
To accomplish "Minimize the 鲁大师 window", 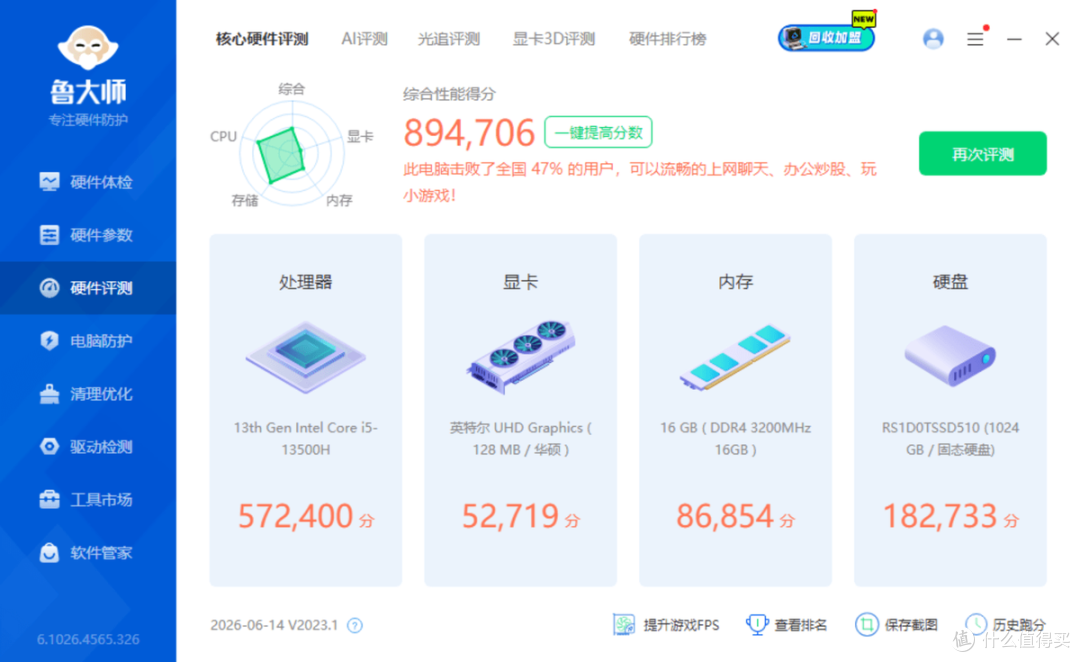I will pos(1014,39).
